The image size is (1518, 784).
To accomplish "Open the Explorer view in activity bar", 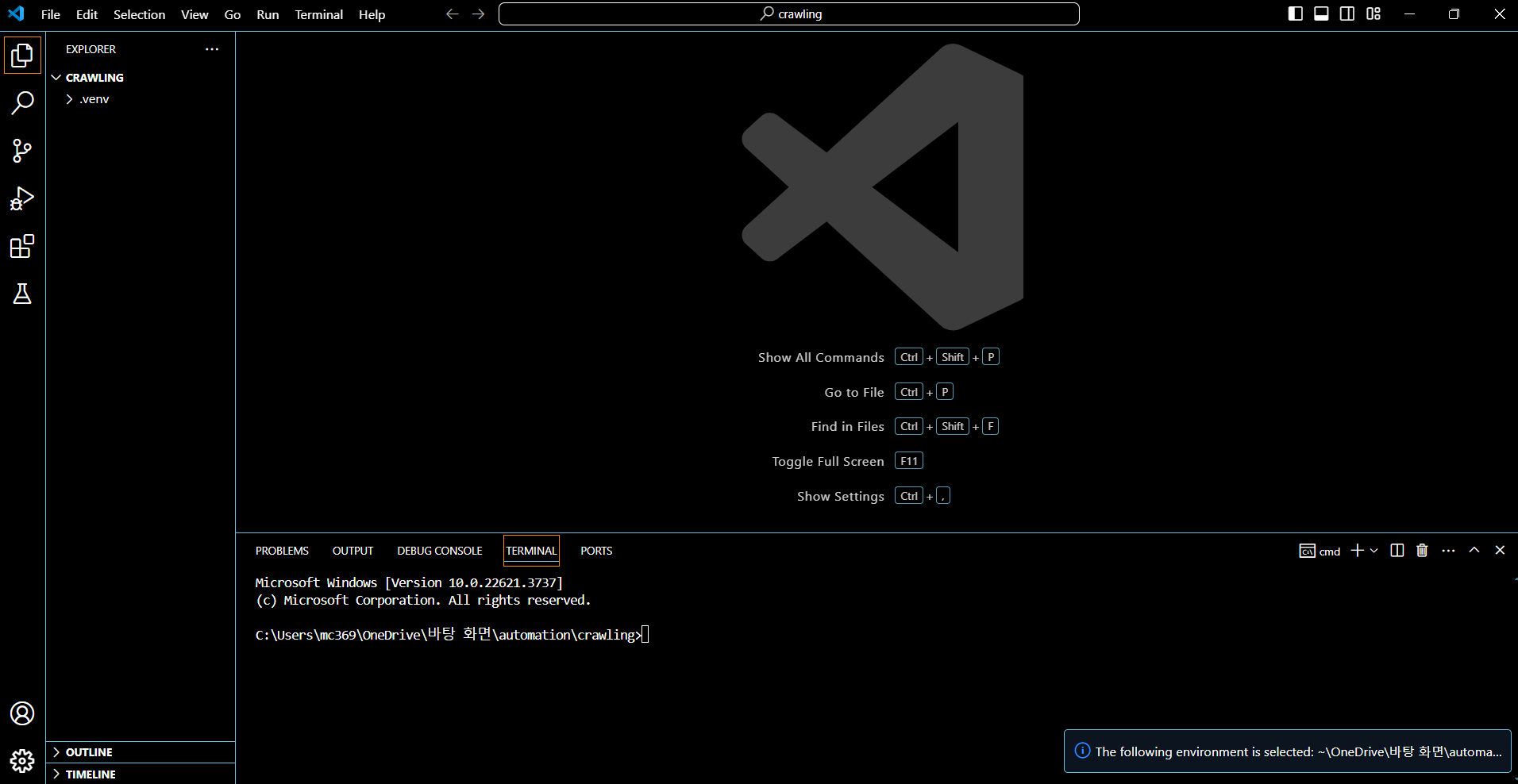I will 22,55.
